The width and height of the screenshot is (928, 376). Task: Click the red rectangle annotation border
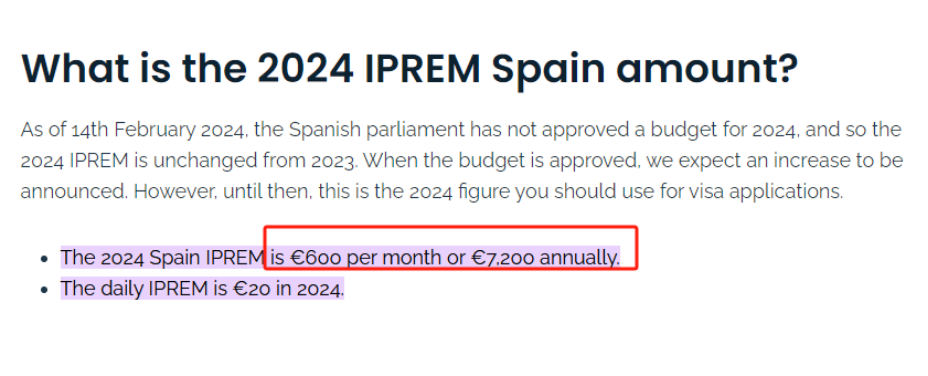(x=450, y=227)
